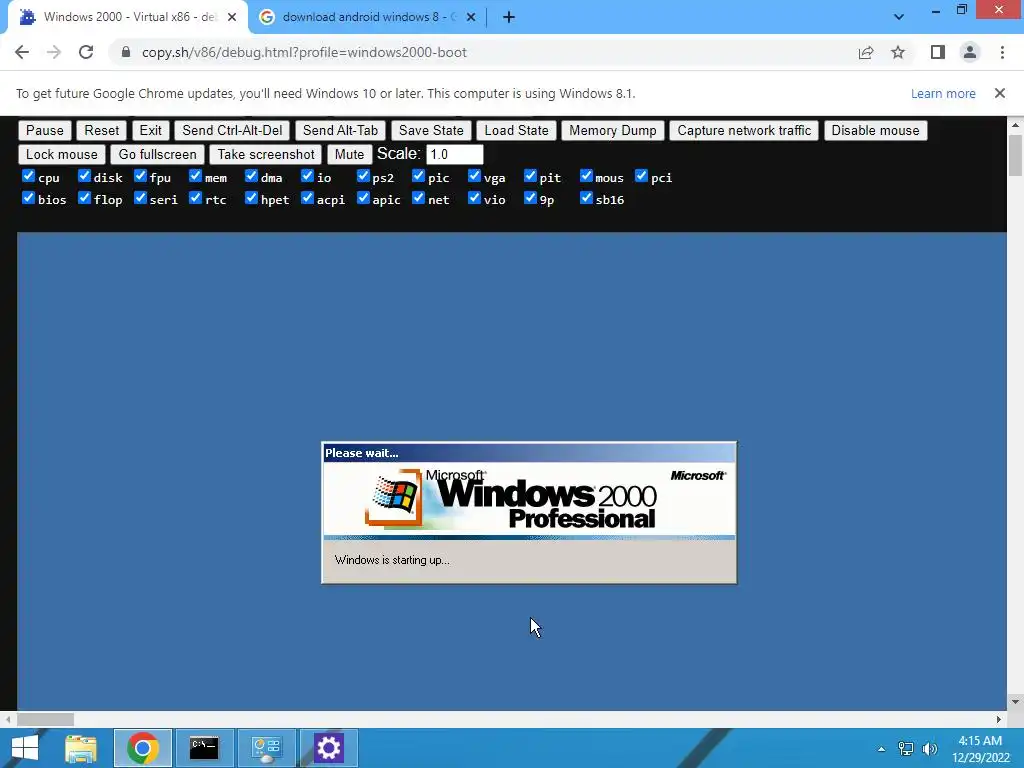1024x768 pixels.
Task: Toggle the dma checkbox
Action: 251,176
